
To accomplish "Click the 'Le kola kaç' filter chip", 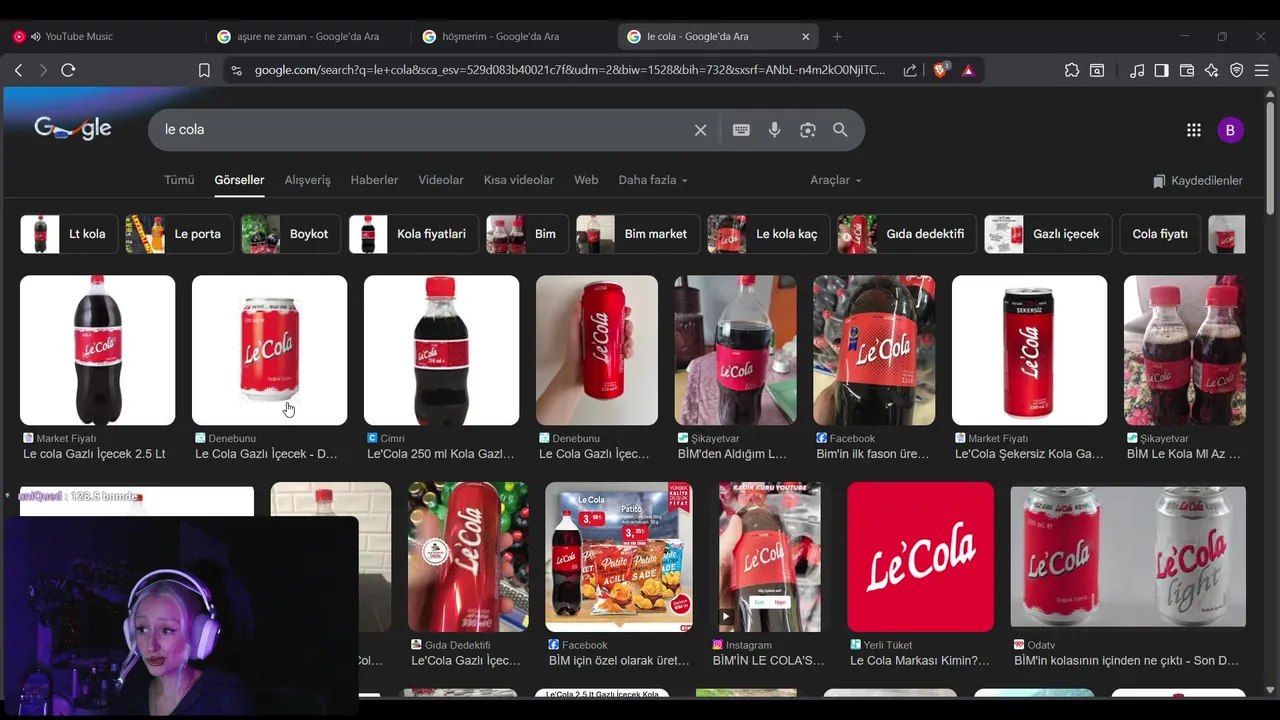I will (x=769, y=234).
